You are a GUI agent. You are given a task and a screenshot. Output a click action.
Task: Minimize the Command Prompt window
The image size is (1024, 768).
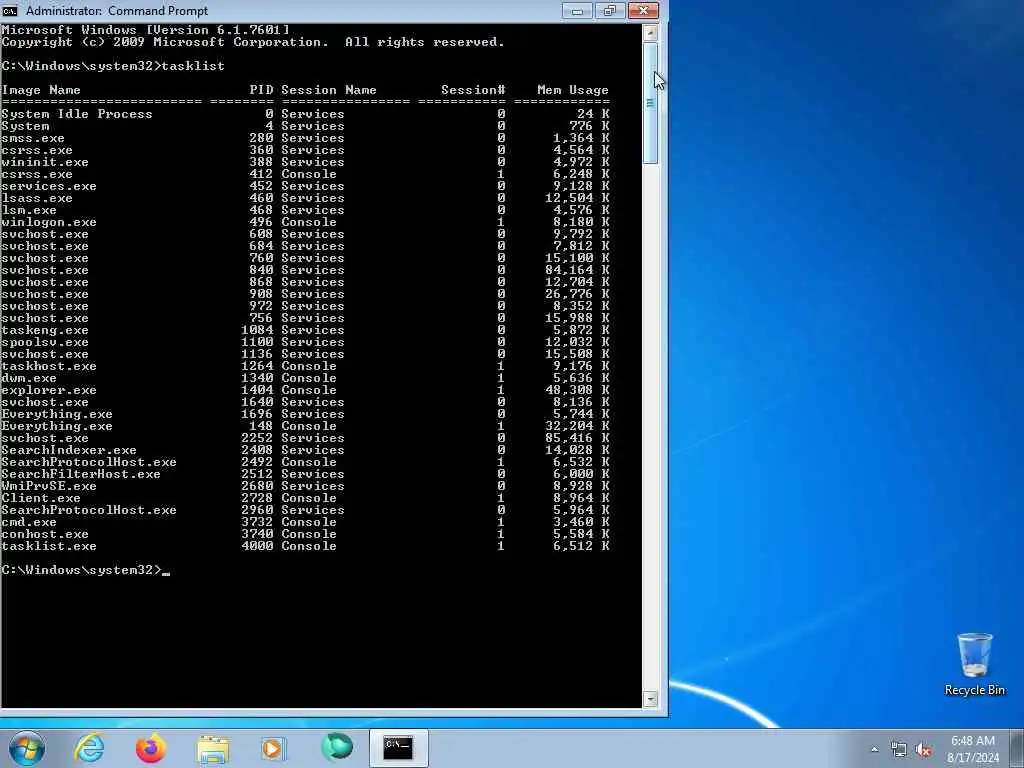(x=577, y=10)
